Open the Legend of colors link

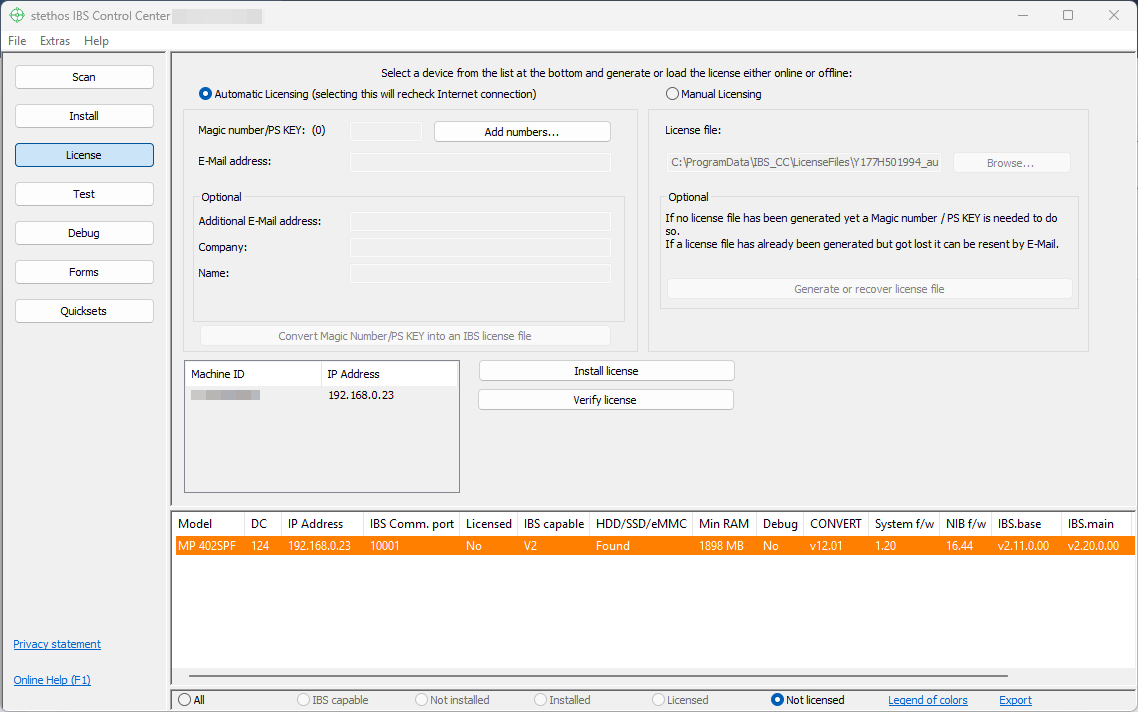pyautogui.click(x=927, y=700)
